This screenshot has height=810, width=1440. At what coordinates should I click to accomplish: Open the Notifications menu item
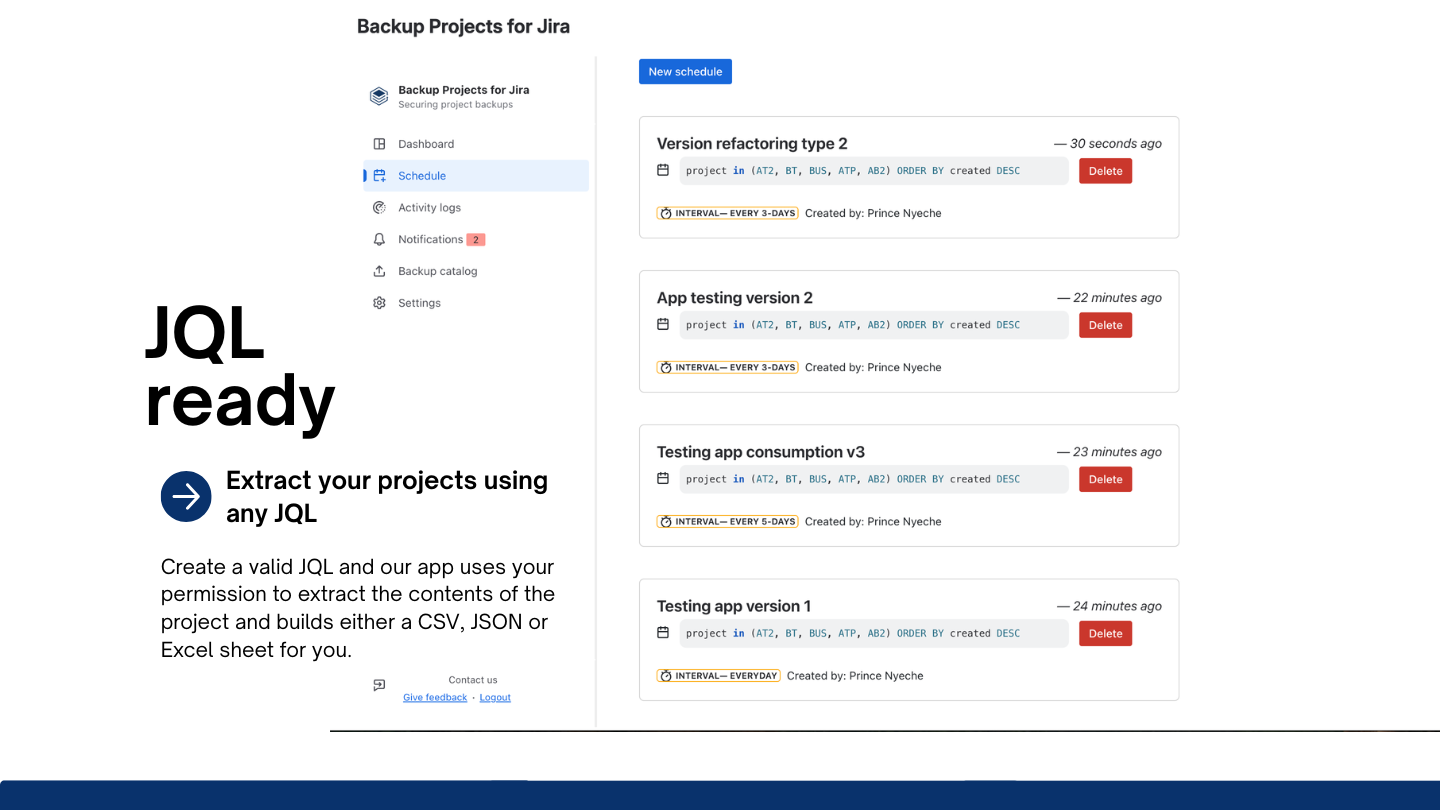476,240
